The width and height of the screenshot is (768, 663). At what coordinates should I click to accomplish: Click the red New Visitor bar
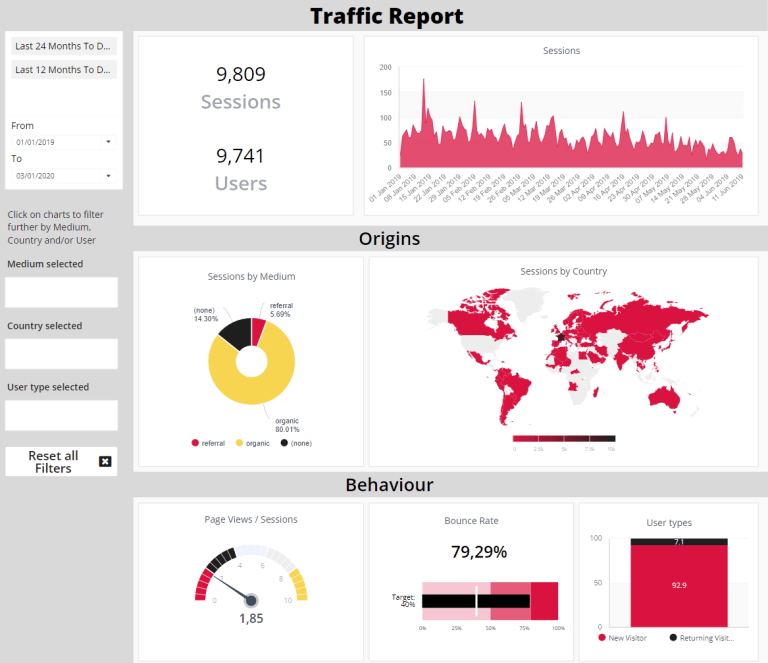click(678, 582)
